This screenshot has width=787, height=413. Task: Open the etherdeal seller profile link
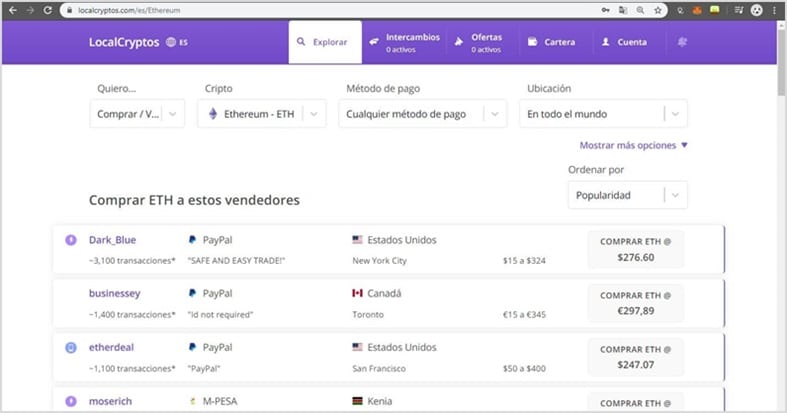click(x=111, y=347)
